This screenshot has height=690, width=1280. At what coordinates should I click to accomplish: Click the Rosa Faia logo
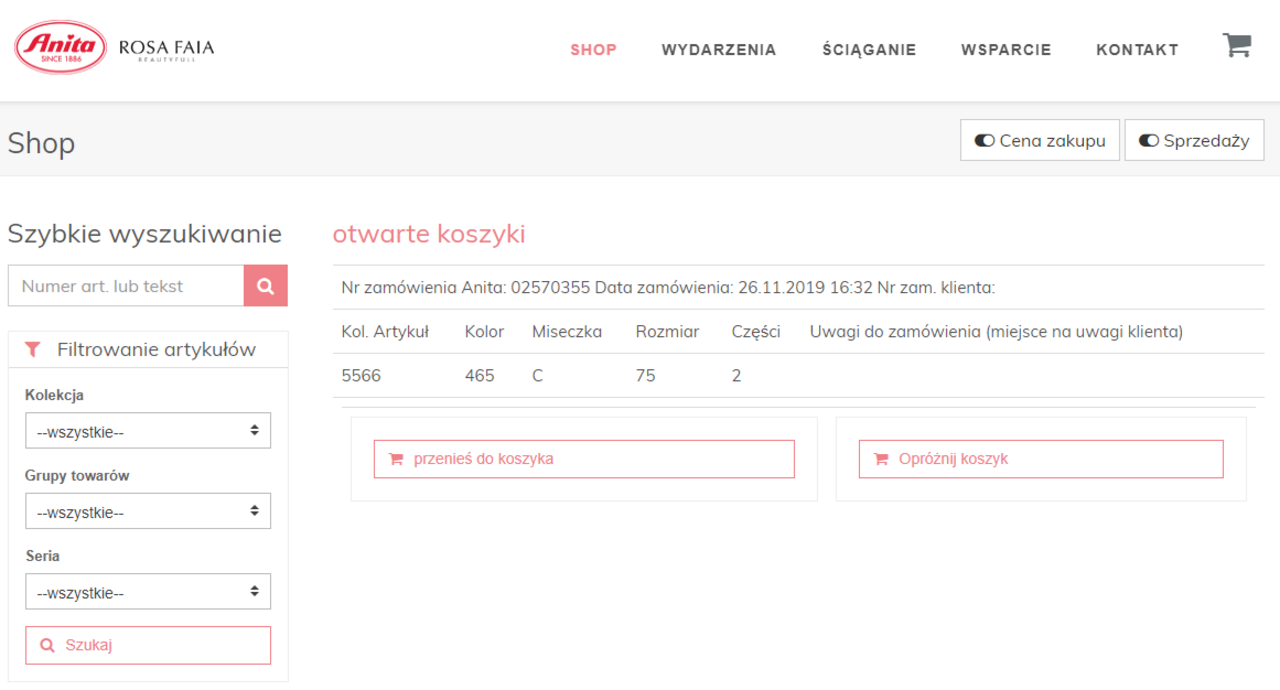166,49
